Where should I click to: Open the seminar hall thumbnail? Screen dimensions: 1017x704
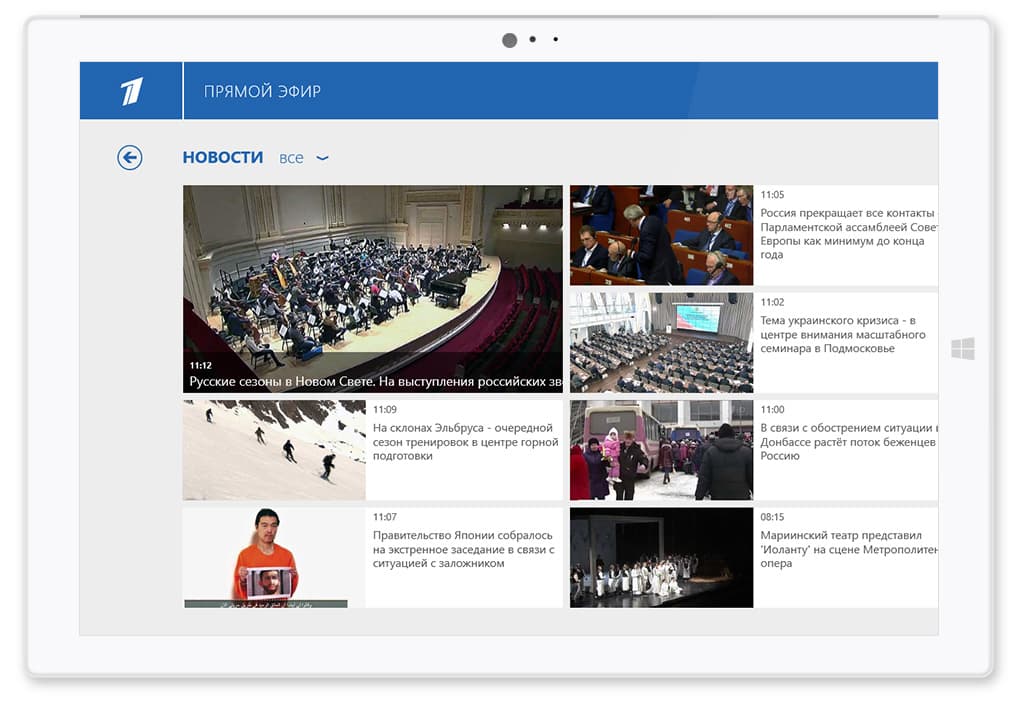[x=661, y=342]
